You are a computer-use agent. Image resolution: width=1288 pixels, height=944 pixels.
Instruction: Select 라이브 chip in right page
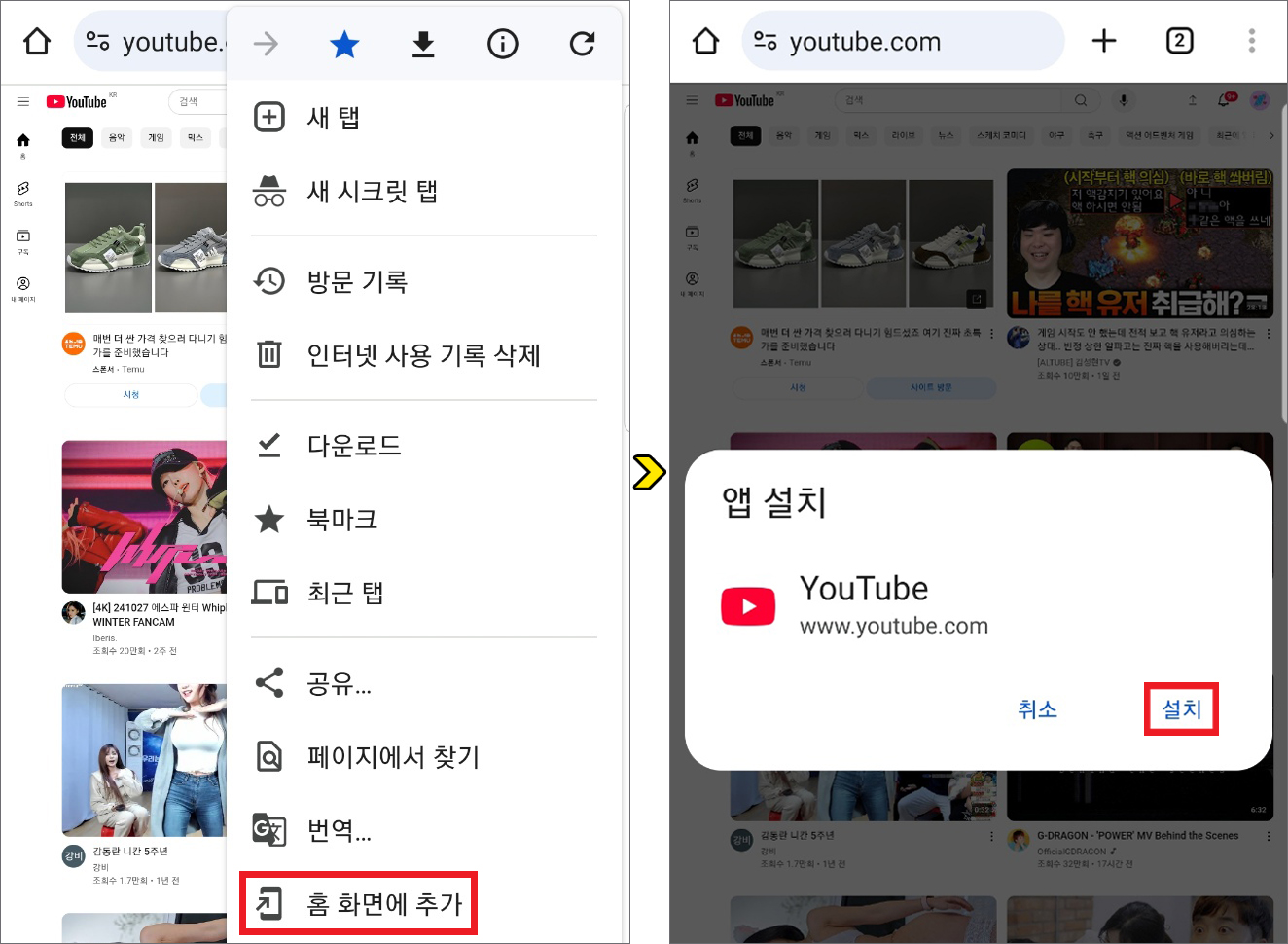(904, 135)
